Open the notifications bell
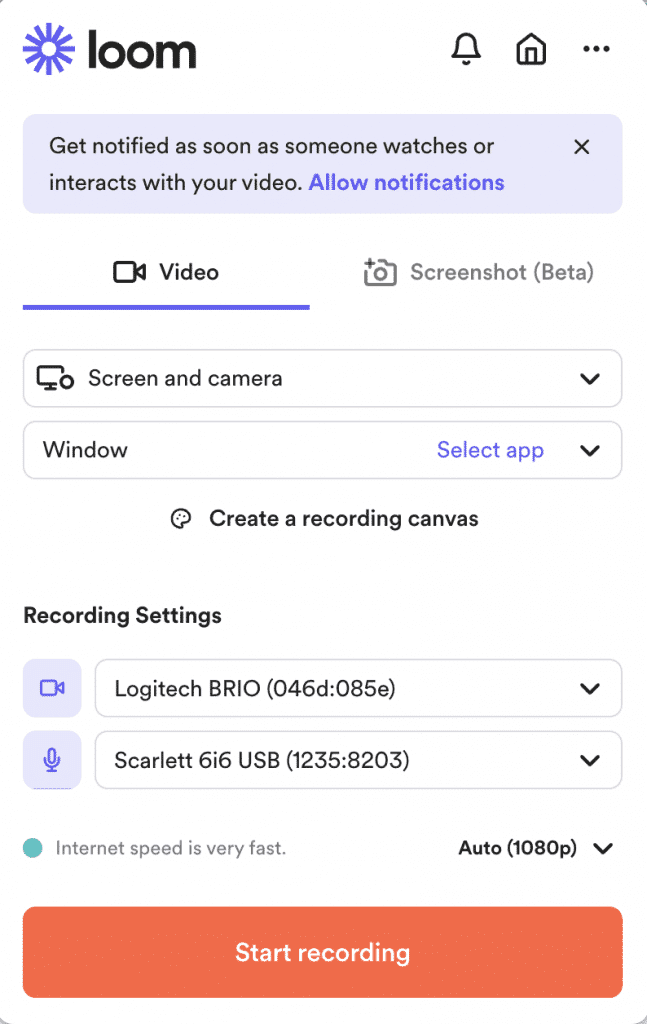The image size is (647, 1024). [x=466, y=49]
